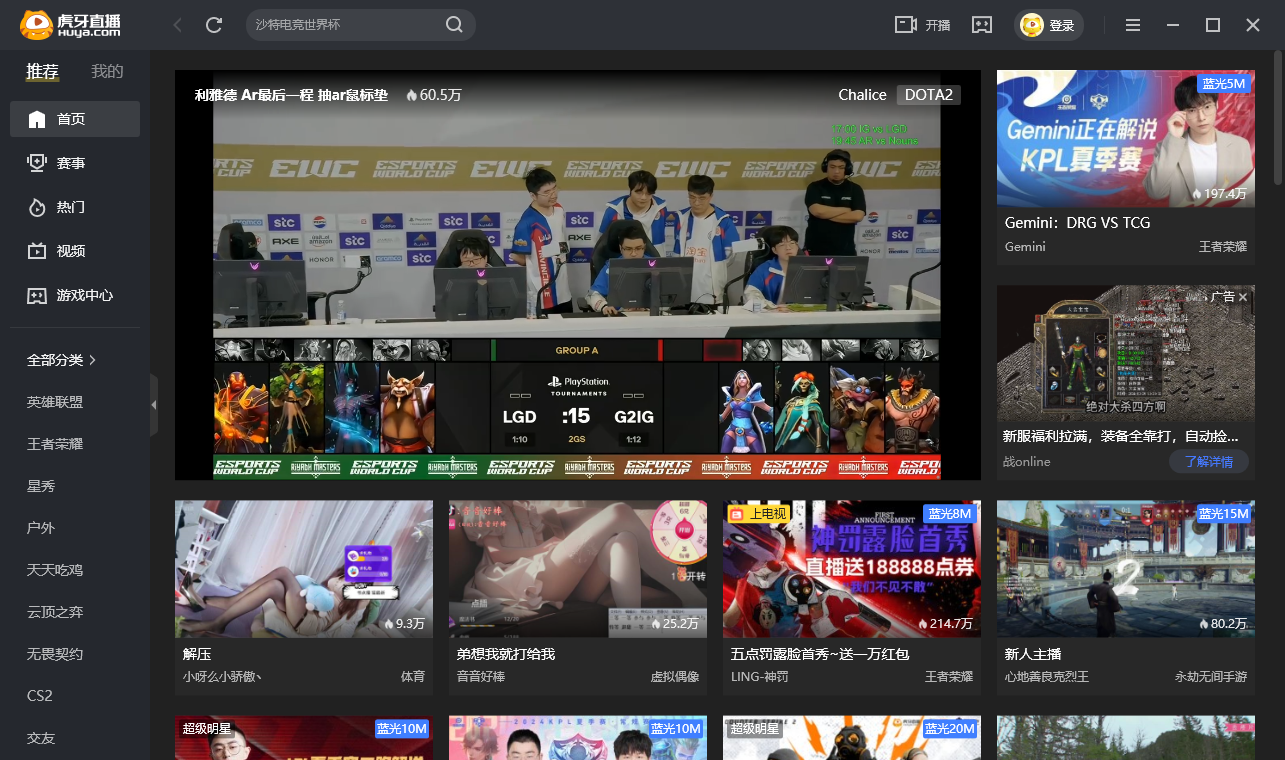
Task: Open 视频 in the sidebar
Action: [75, 251]
